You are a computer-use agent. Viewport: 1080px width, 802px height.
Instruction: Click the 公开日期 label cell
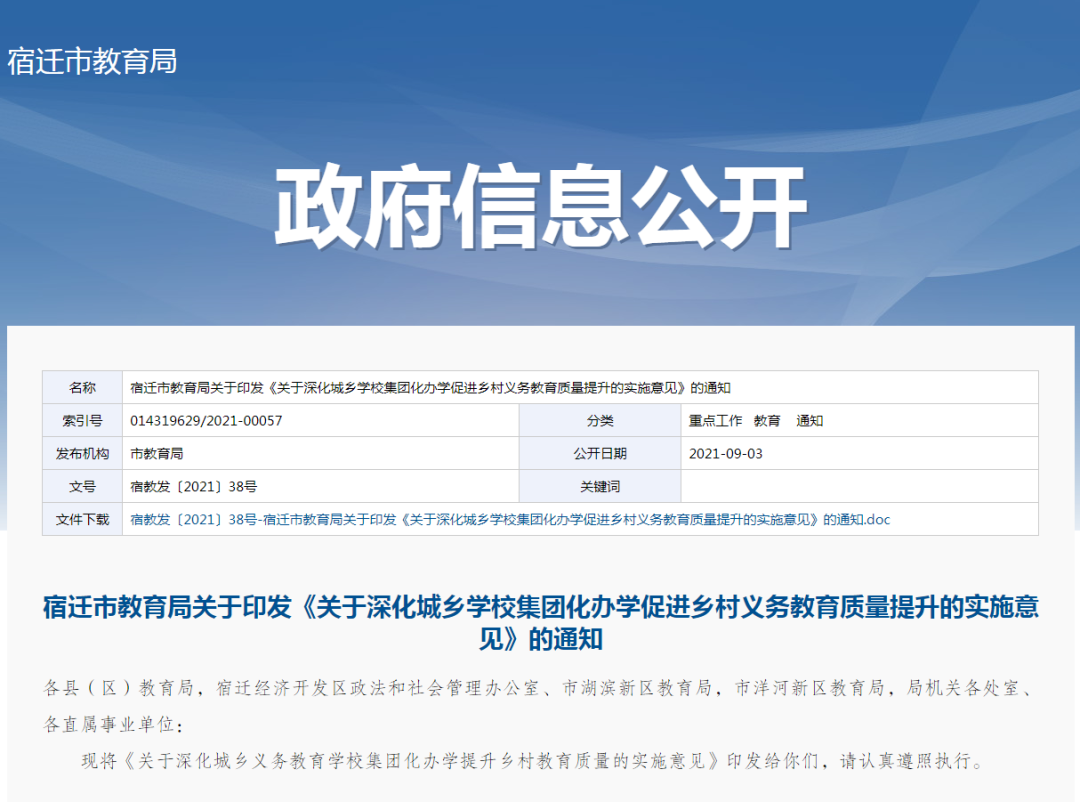tap(600, 453)
